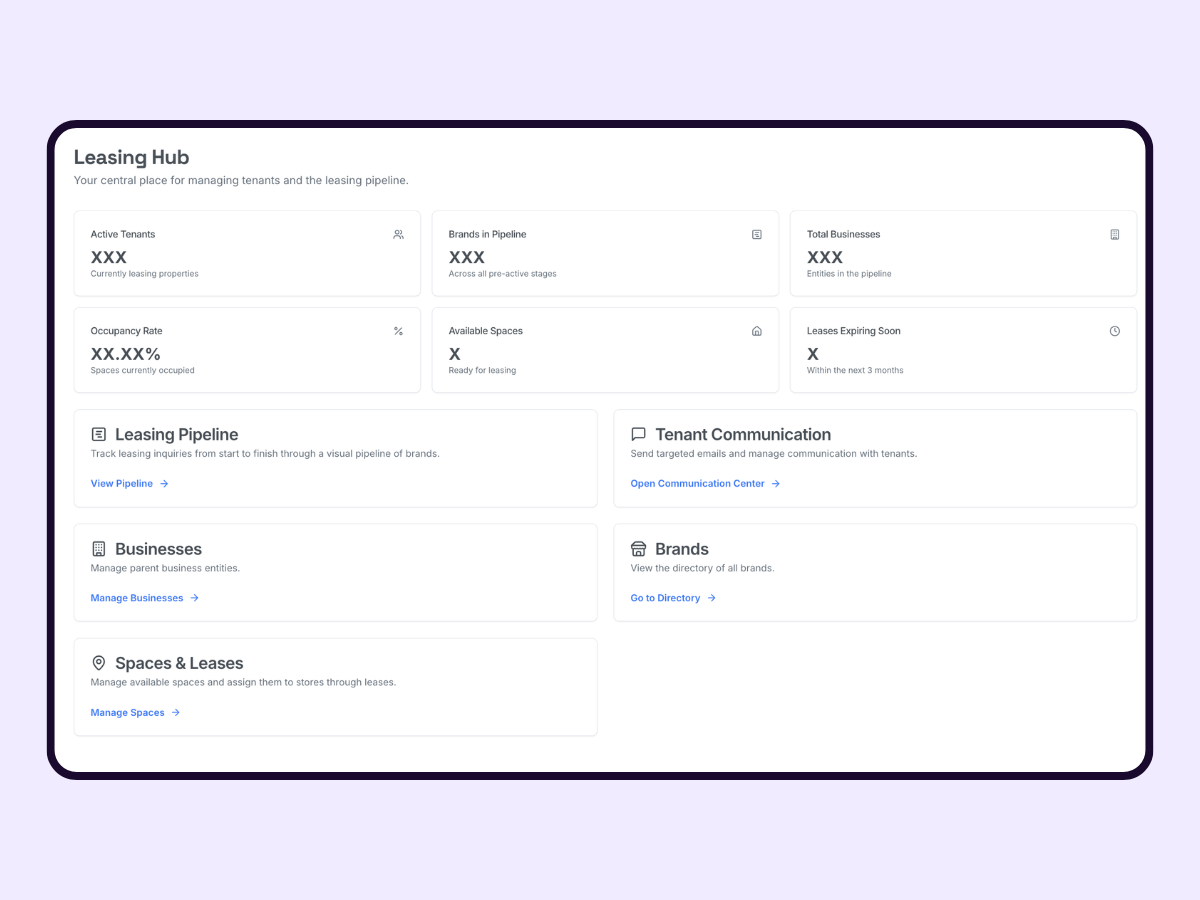Click the building icon on Total Businesses card
Viewport: 1200px width, 900px height.
(1115, 234)
